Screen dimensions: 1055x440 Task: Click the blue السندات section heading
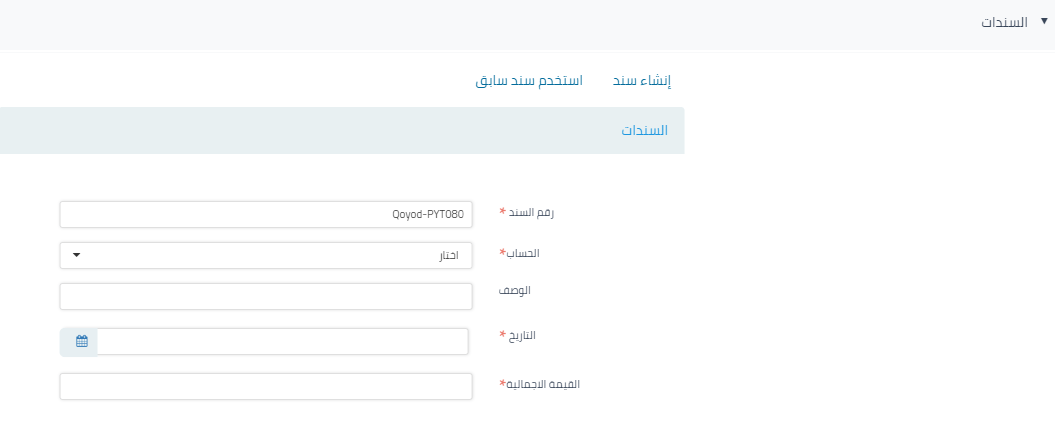click(644, 131)
